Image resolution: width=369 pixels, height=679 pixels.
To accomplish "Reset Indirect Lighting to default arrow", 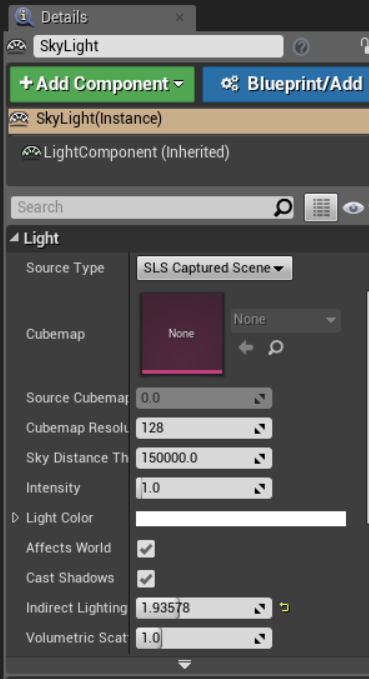I will click(x=285, y=608).
